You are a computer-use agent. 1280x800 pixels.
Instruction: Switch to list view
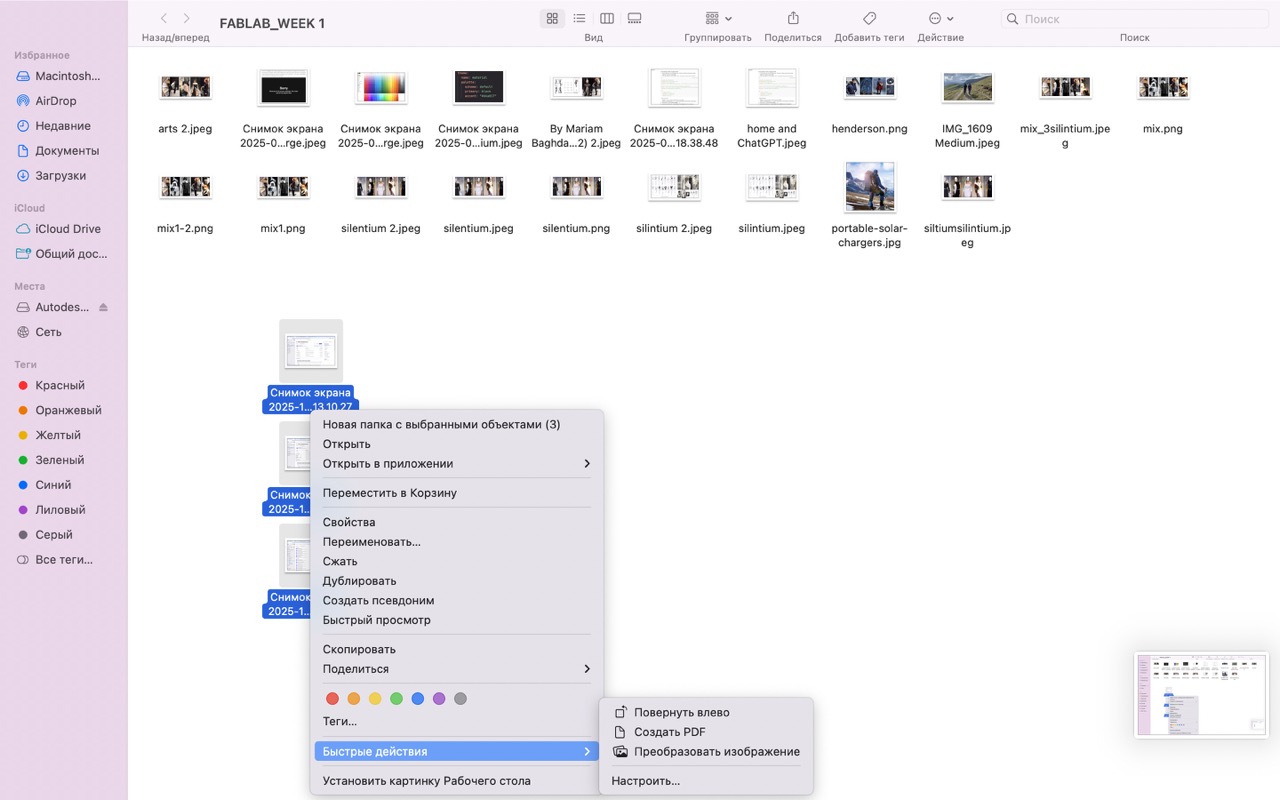click(x=579, y=19)
